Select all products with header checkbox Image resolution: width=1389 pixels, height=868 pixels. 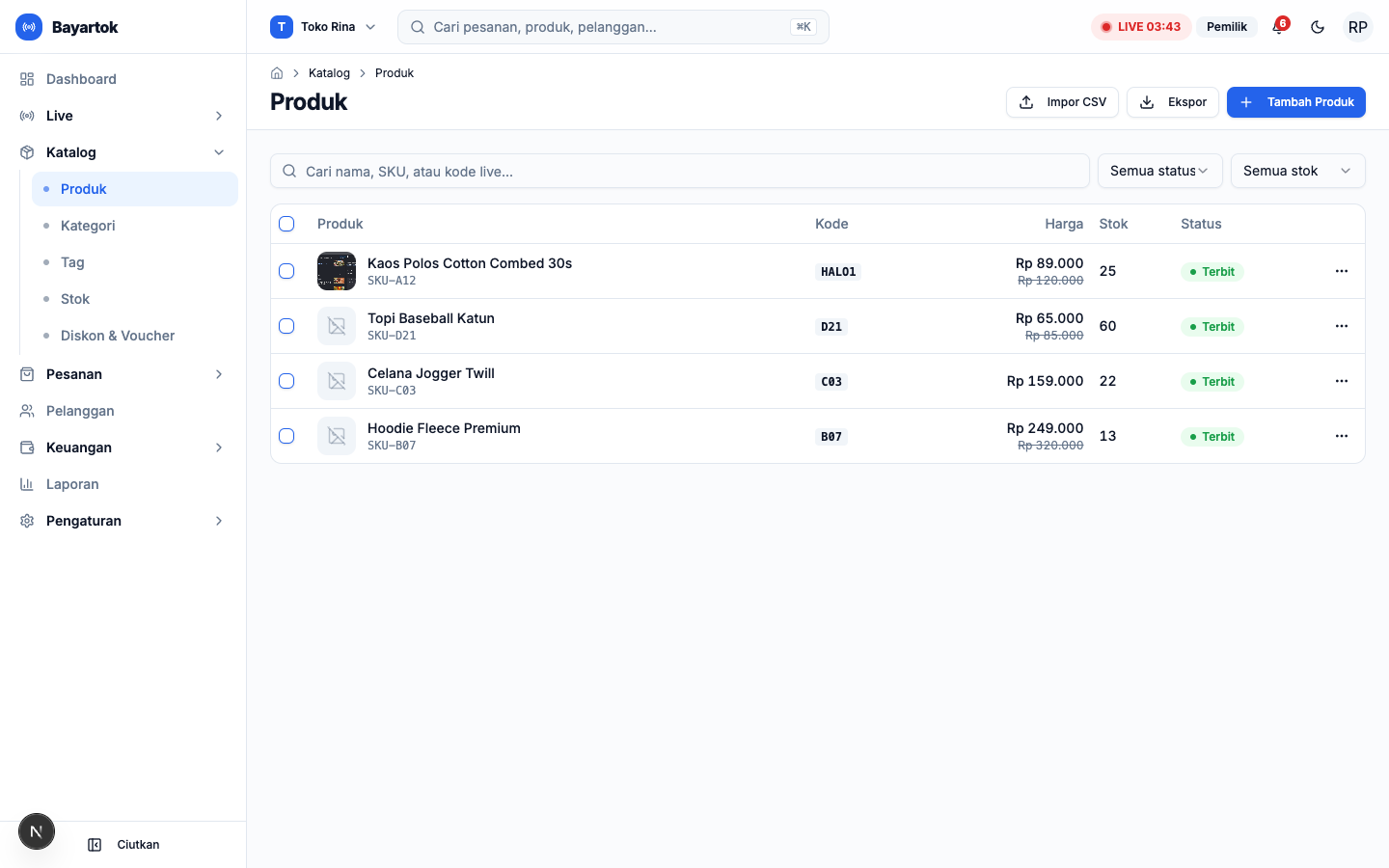coord(286,224)
